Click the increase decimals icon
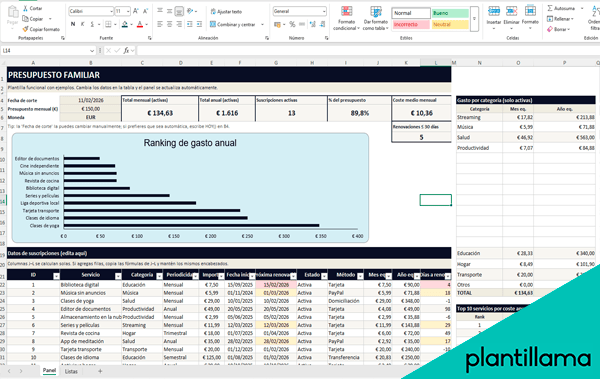 click(x=313, y=24)
